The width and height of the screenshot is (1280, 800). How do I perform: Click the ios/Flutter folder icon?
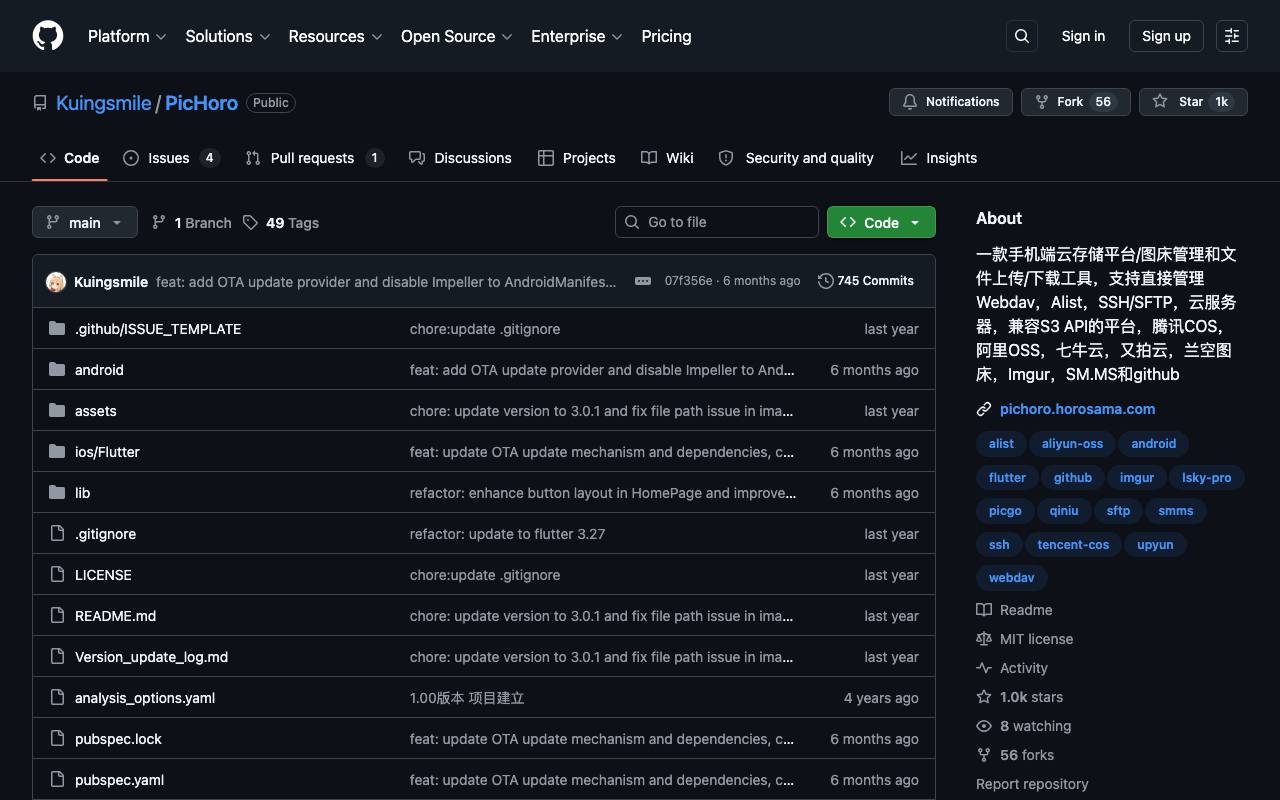click(57, 451)
